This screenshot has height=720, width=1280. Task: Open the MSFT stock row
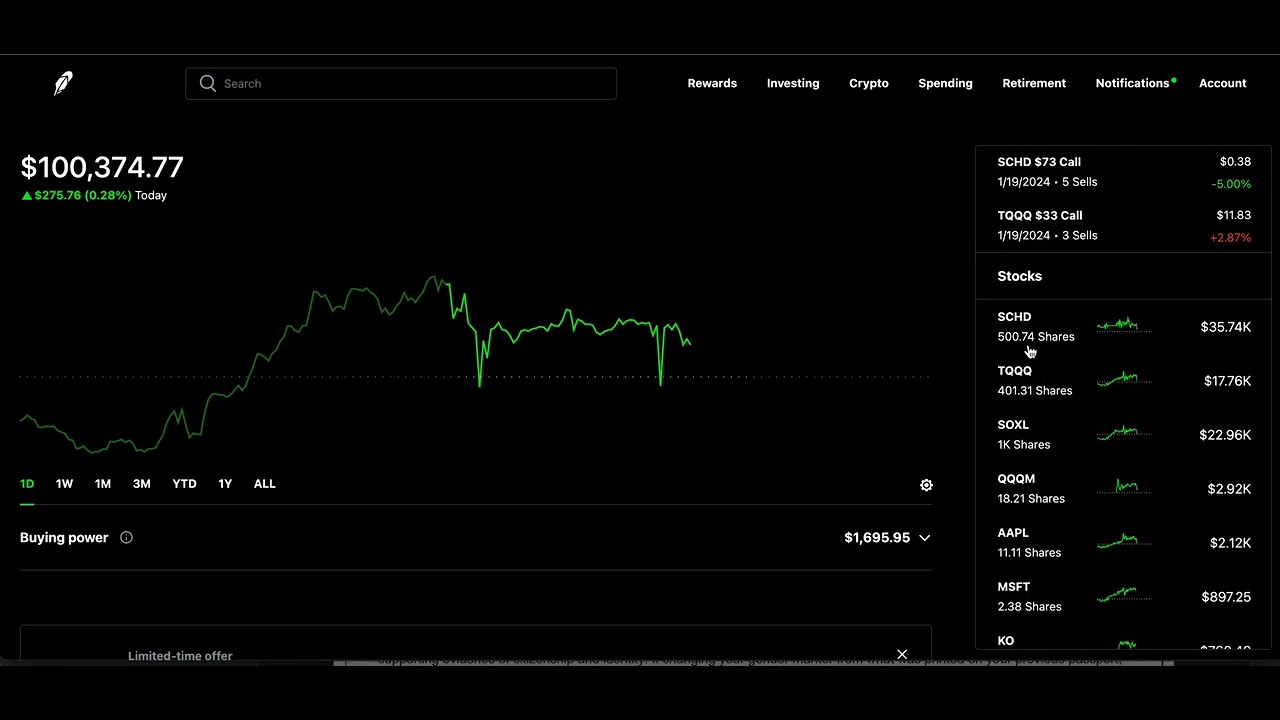(1124, 597)
